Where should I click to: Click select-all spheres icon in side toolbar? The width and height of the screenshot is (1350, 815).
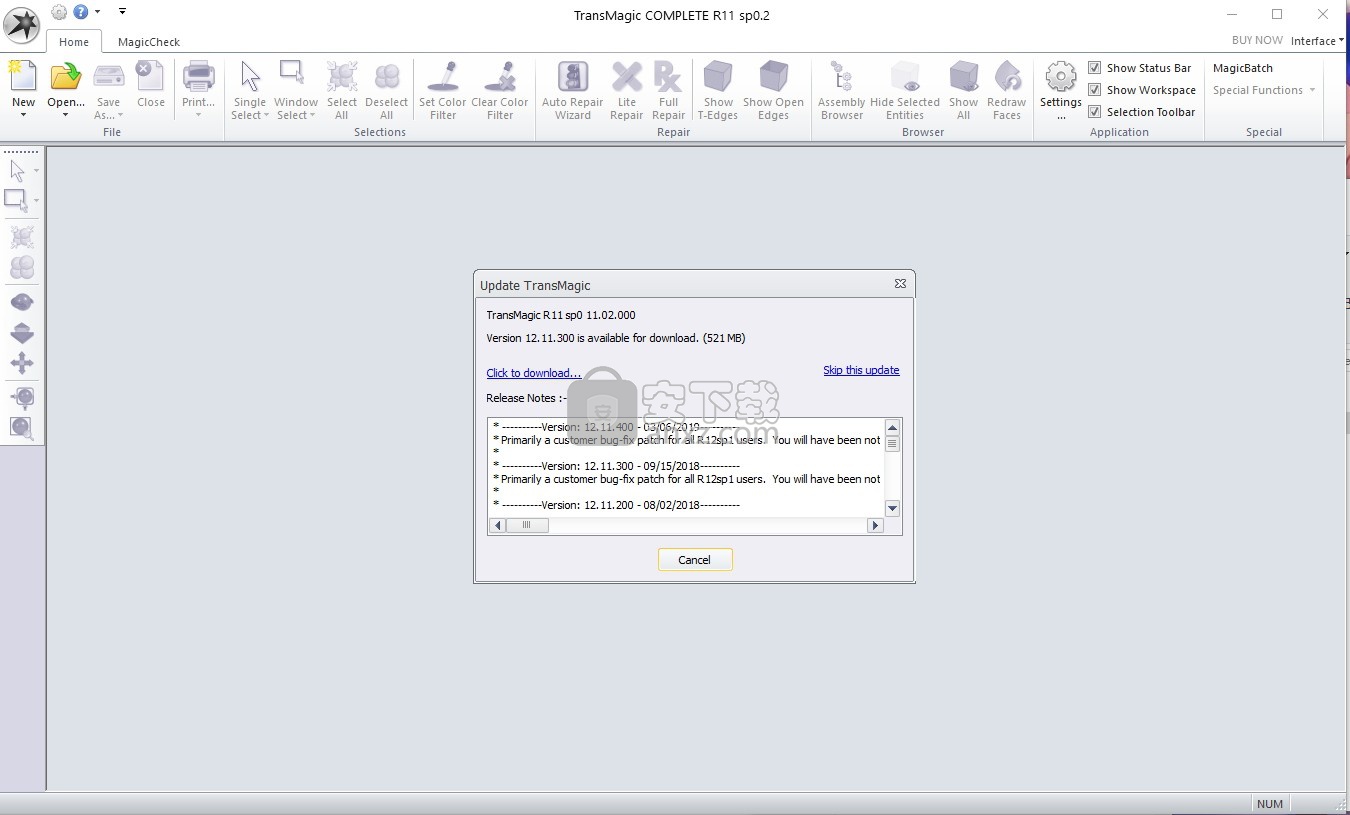22,237
